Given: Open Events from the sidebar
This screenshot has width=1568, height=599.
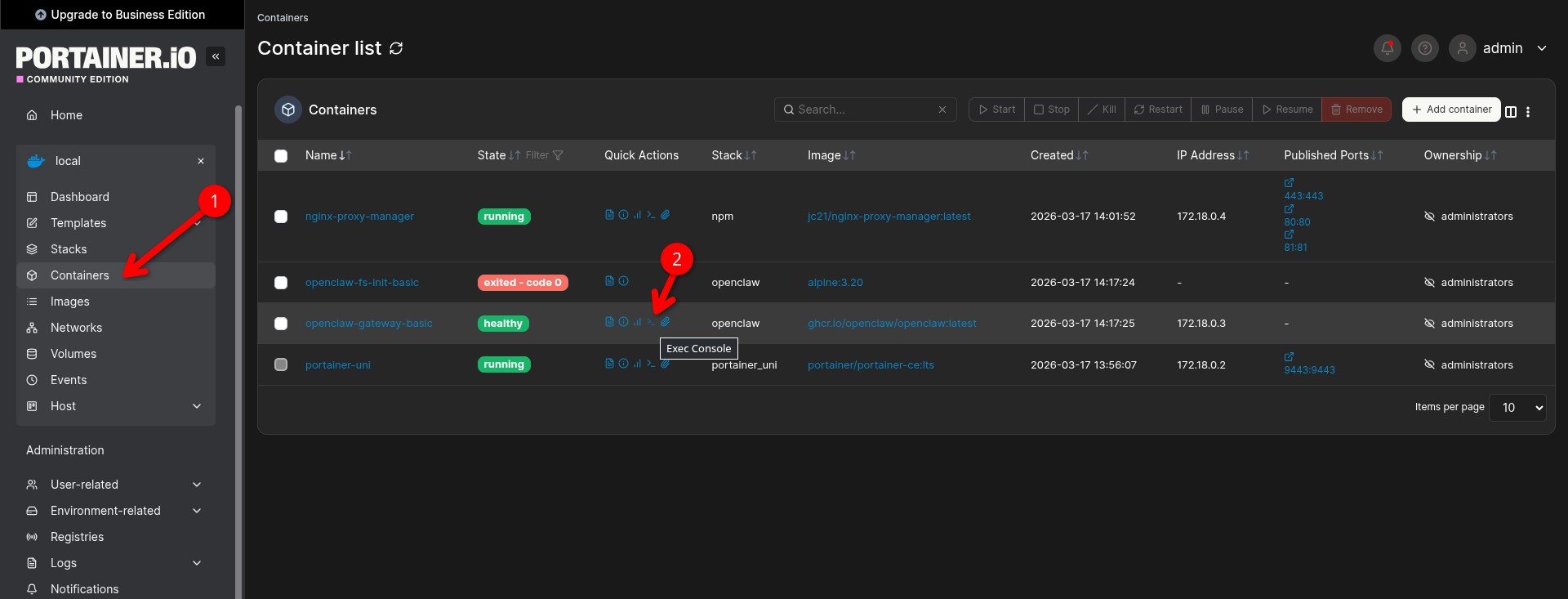Looking at the screenshot, I should 116,380.
